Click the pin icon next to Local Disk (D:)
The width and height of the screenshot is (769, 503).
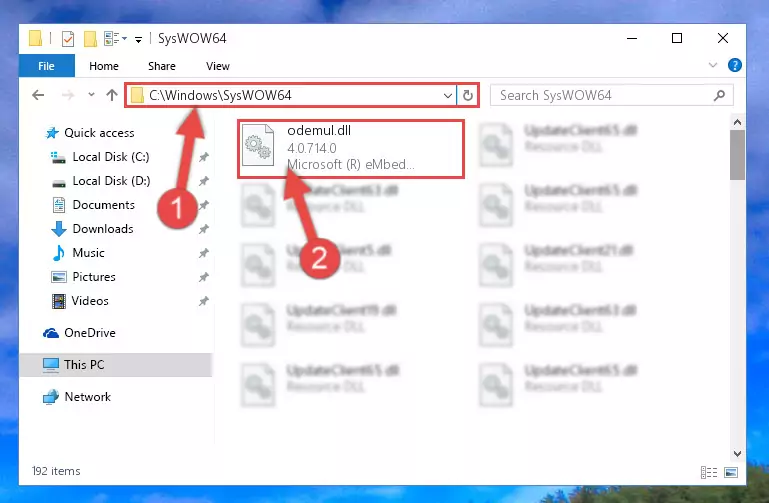[204, 181]
